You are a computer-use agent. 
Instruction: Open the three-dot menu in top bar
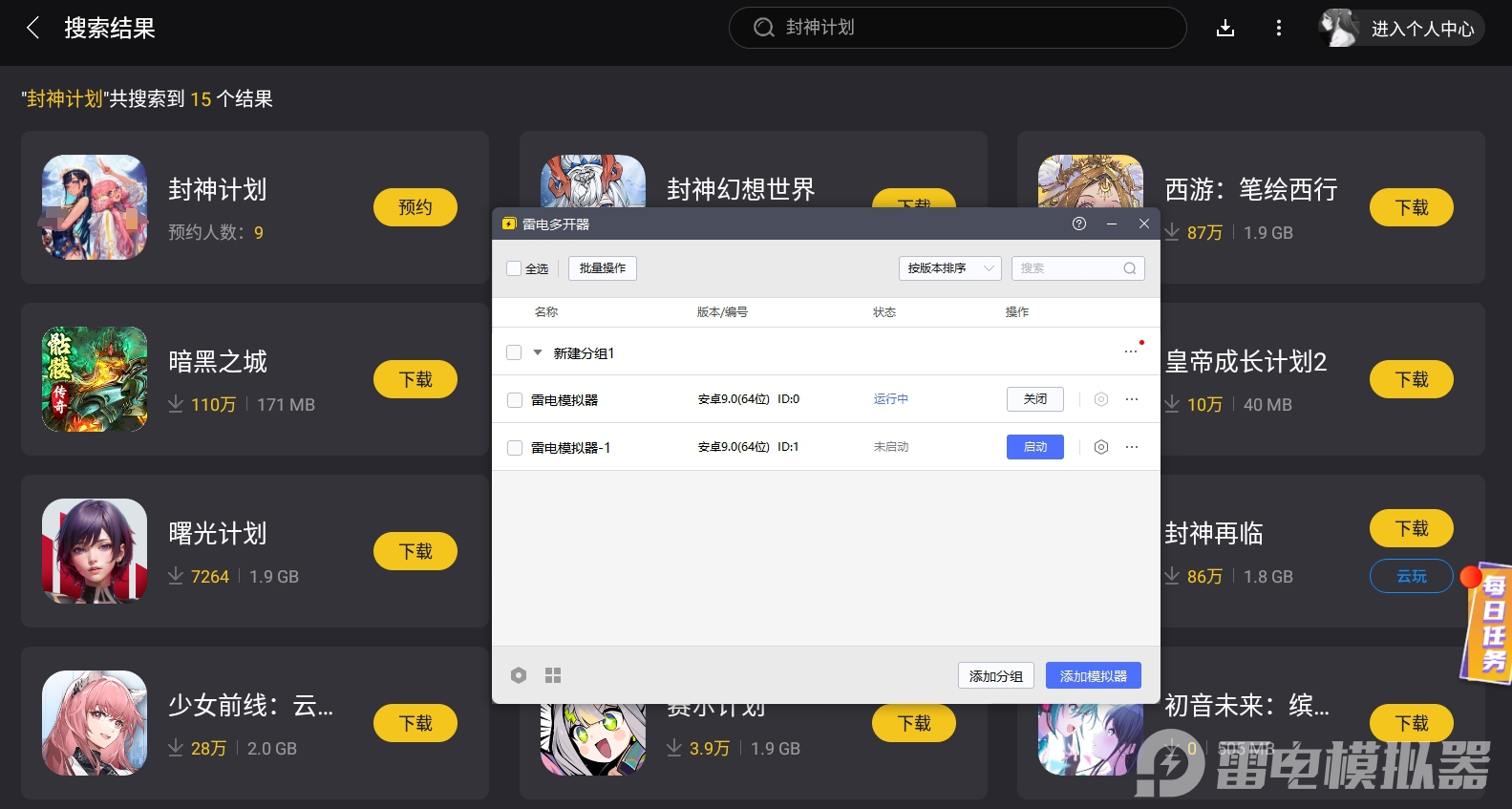(1279, 28)
